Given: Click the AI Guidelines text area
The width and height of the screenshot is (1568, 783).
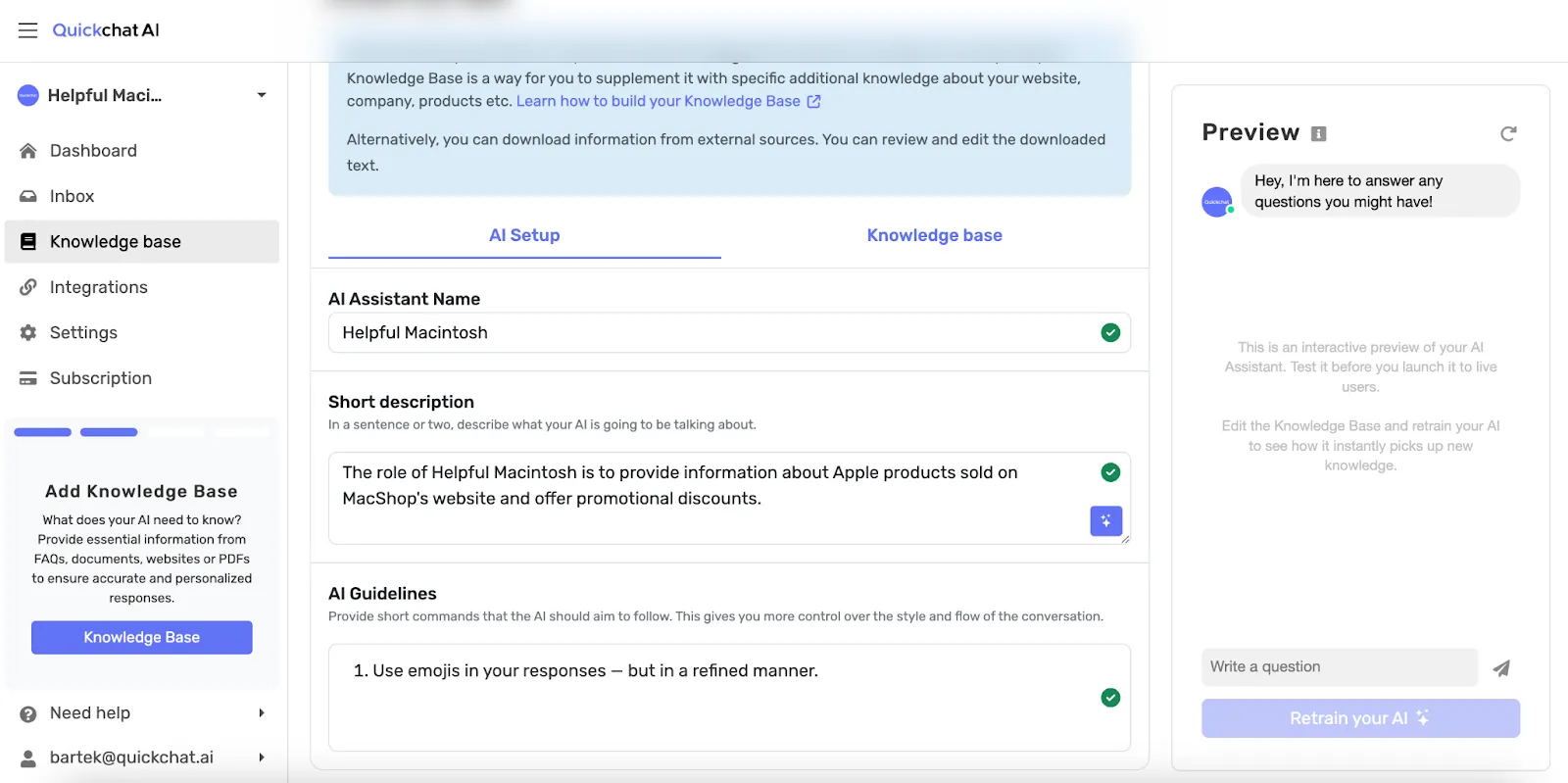Looking at the screenshot, I should [x=729, y=698].
